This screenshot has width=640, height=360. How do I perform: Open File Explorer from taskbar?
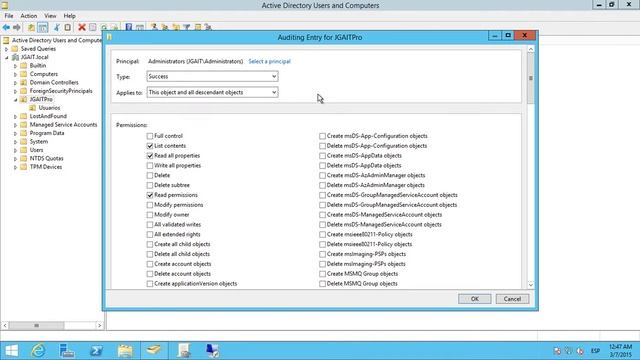(125, 351)
